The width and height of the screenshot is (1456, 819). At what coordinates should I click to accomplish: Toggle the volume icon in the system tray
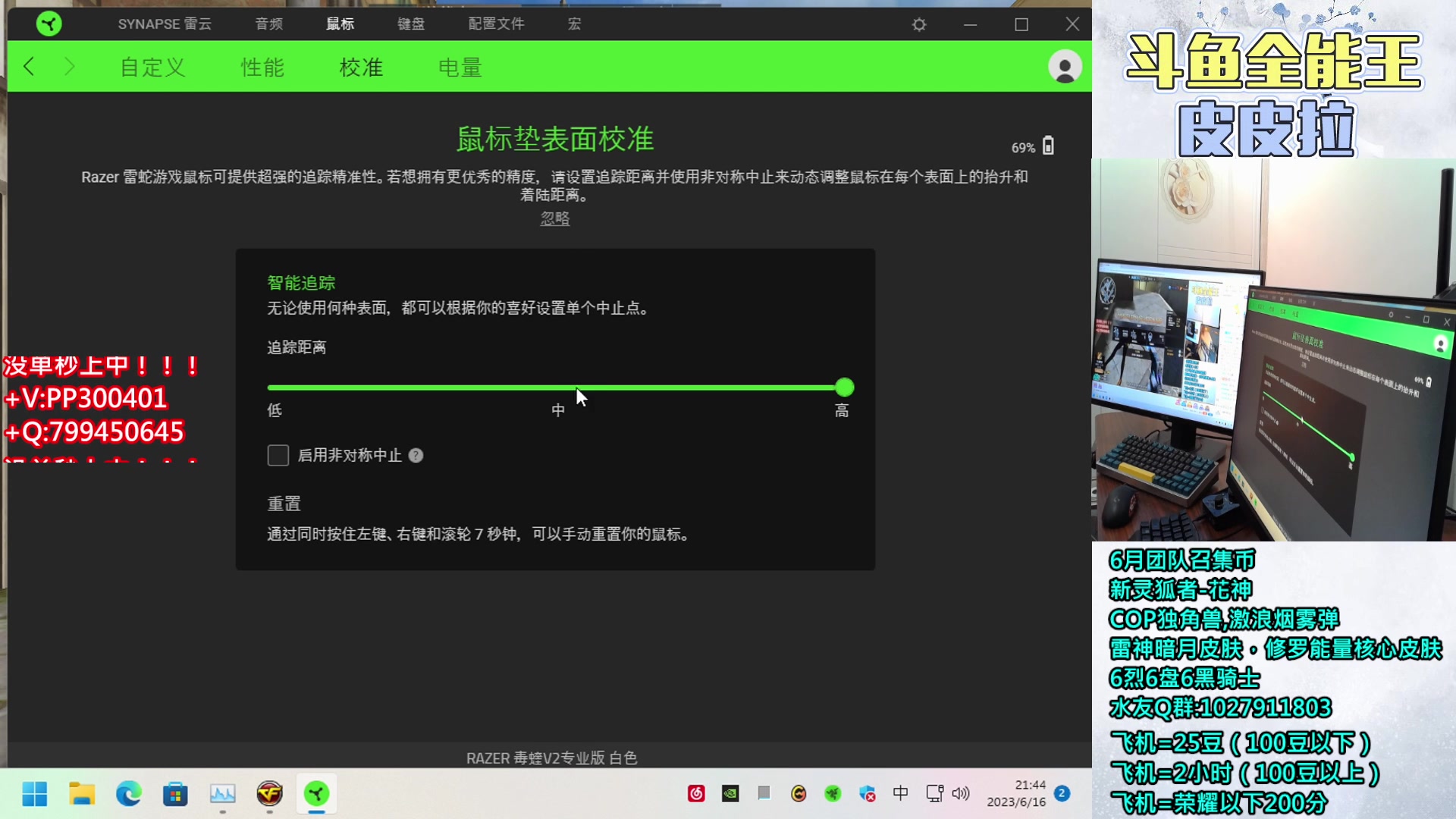tap(961, 793)
